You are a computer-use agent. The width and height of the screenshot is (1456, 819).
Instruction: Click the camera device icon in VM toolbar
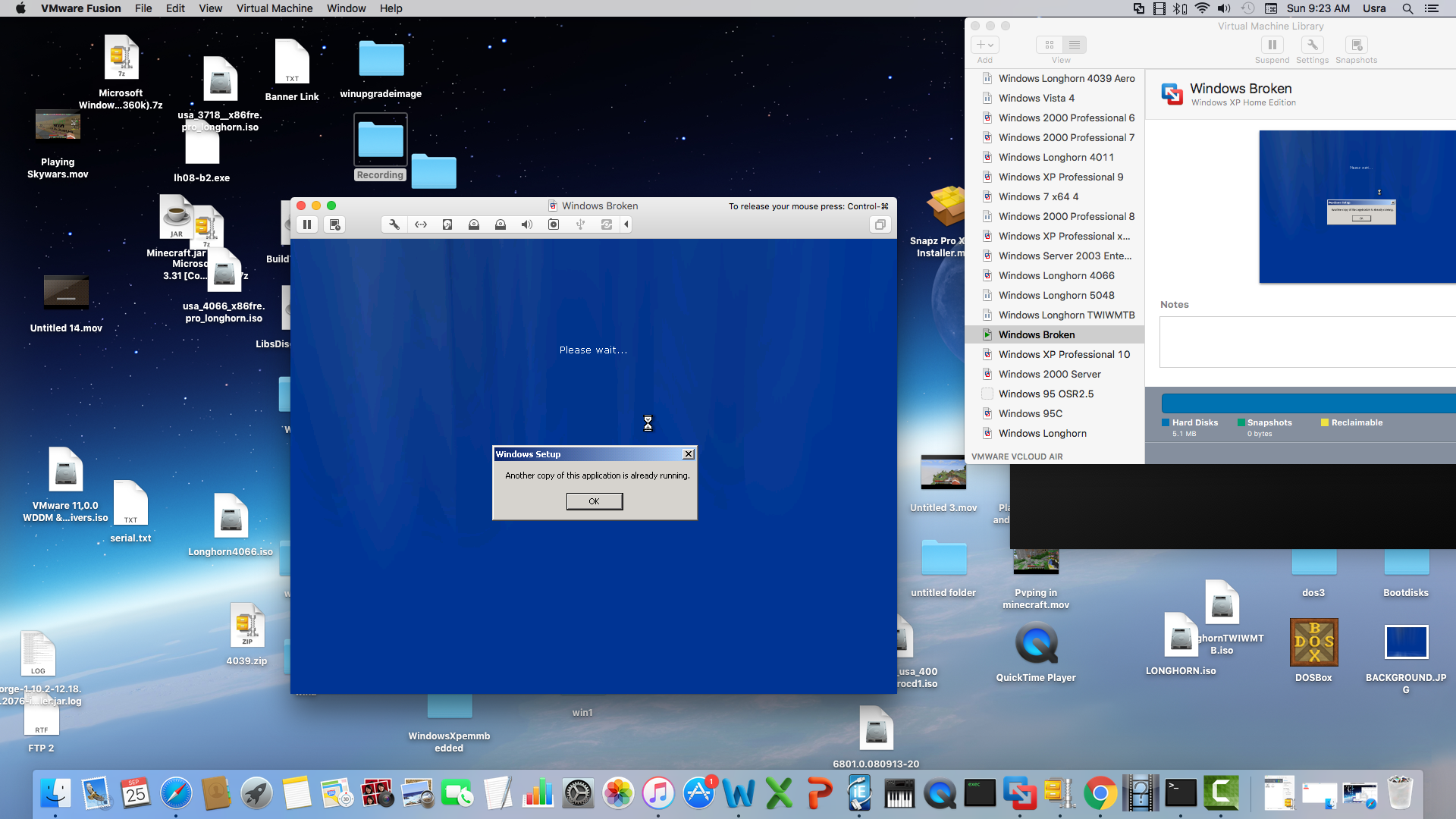[x=554, y=224]
